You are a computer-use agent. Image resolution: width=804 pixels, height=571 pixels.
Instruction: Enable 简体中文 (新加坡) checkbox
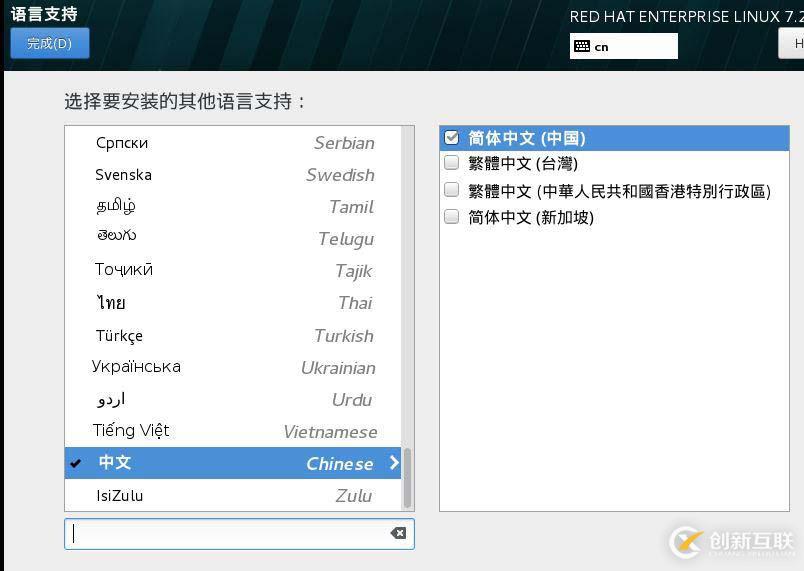pos(451,216)
